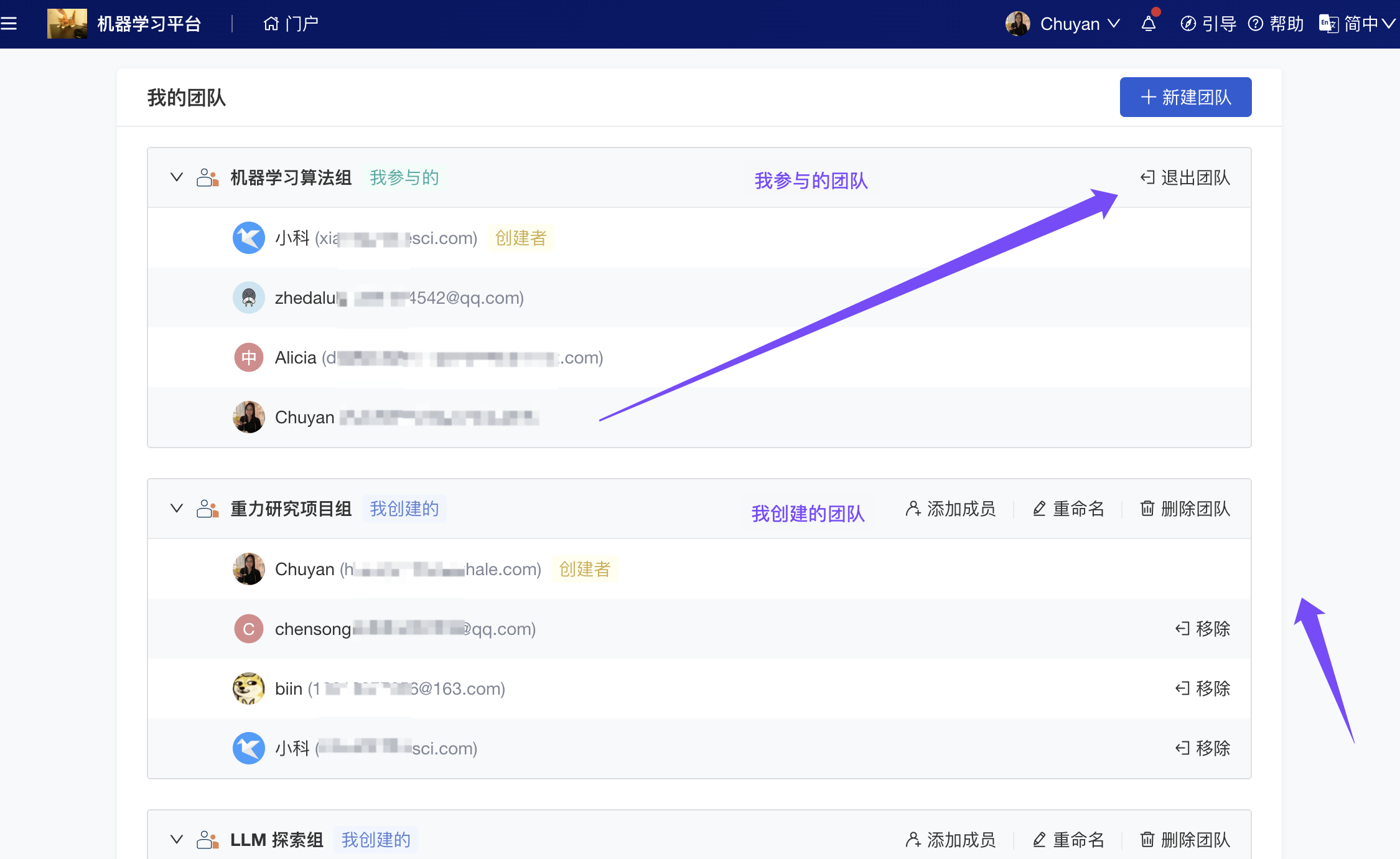This screenshot has height=859, width=1400.
Task: Click 小科 avatar in 机器学习算法组
Action: (249, 238)
